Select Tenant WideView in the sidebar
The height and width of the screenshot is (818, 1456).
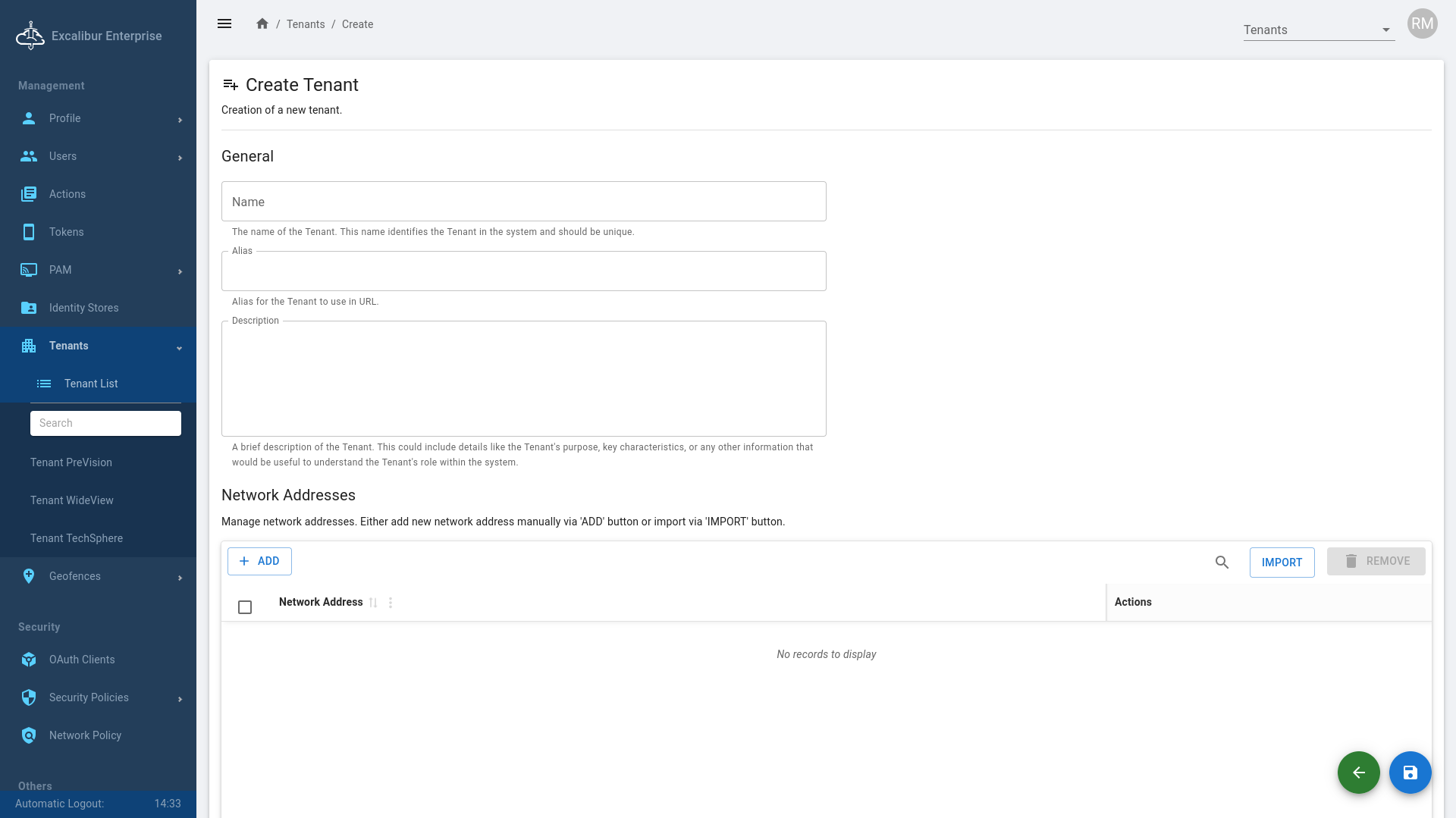(x=72, y=500)
